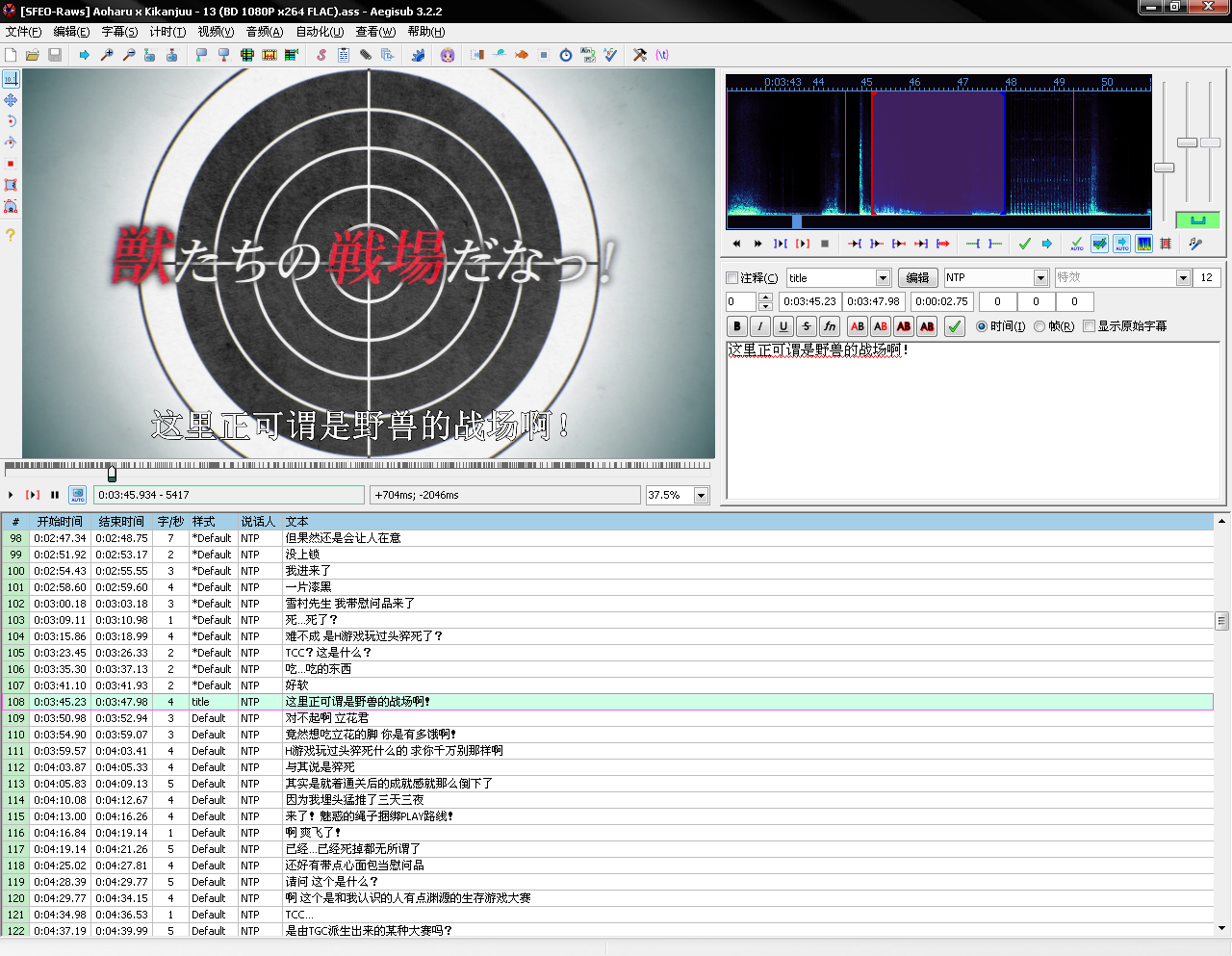This screenshot has height=956, width=1232.
Task: Open the 特效 effect dropdown
Action: point(1184,277)
